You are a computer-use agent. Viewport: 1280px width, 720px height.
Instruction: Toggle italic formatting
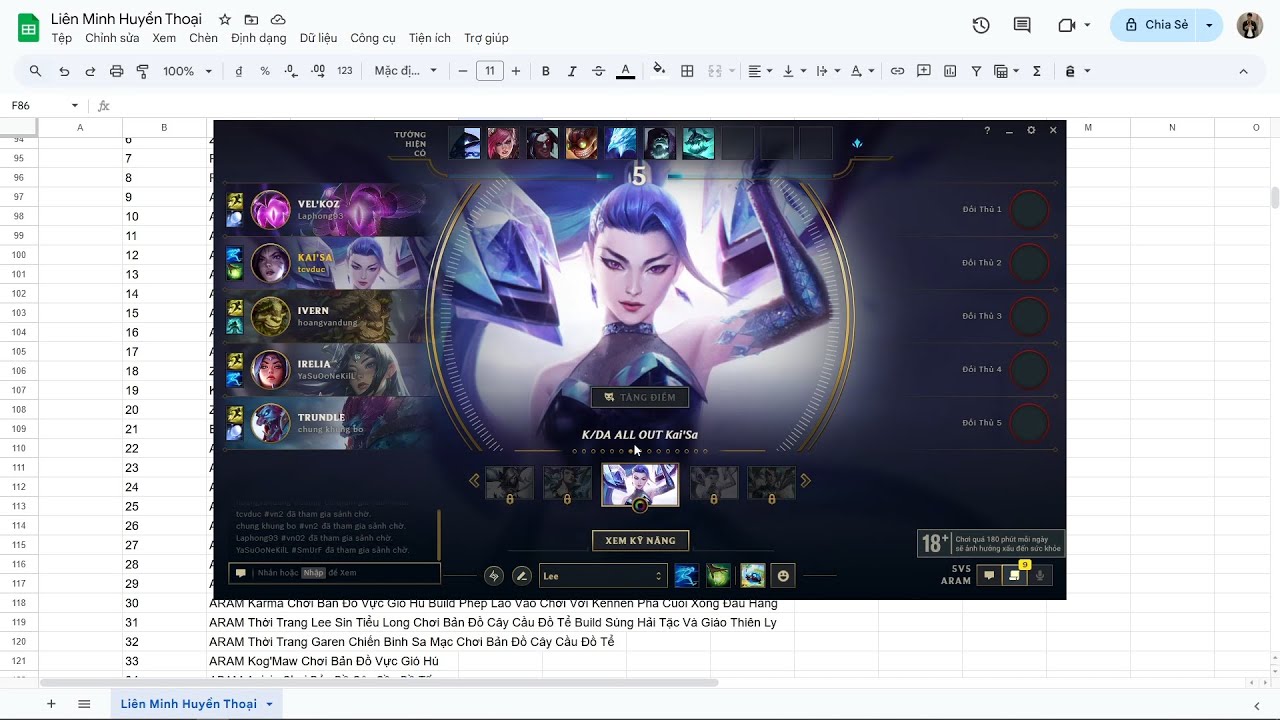pos(572,71)
